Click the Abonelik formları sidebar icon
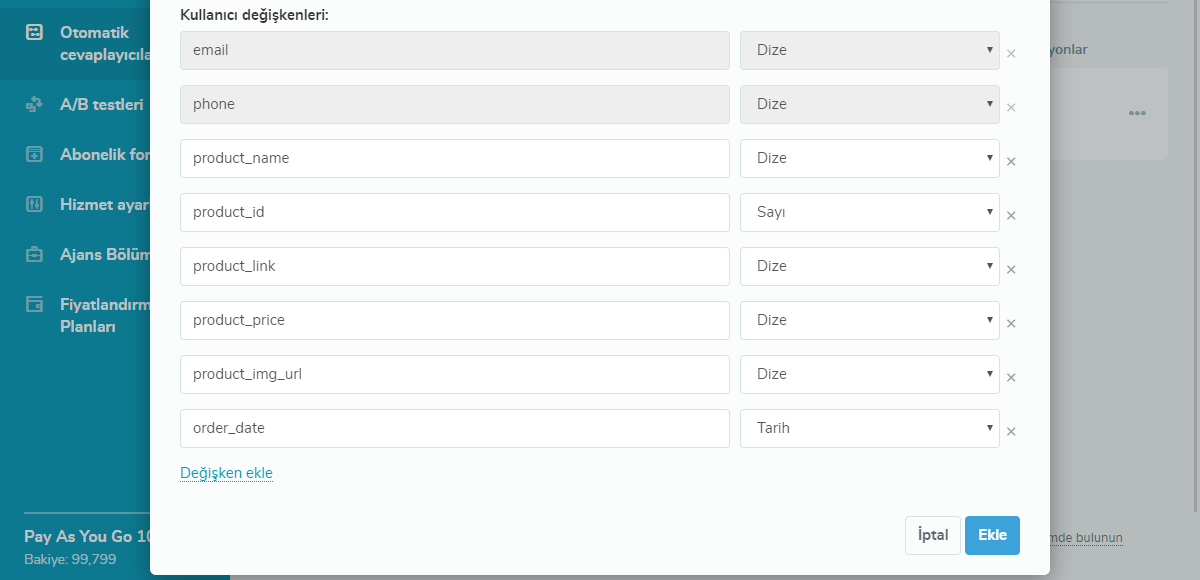Screen dimensions: 1200x580 click(x=34, y=154)
